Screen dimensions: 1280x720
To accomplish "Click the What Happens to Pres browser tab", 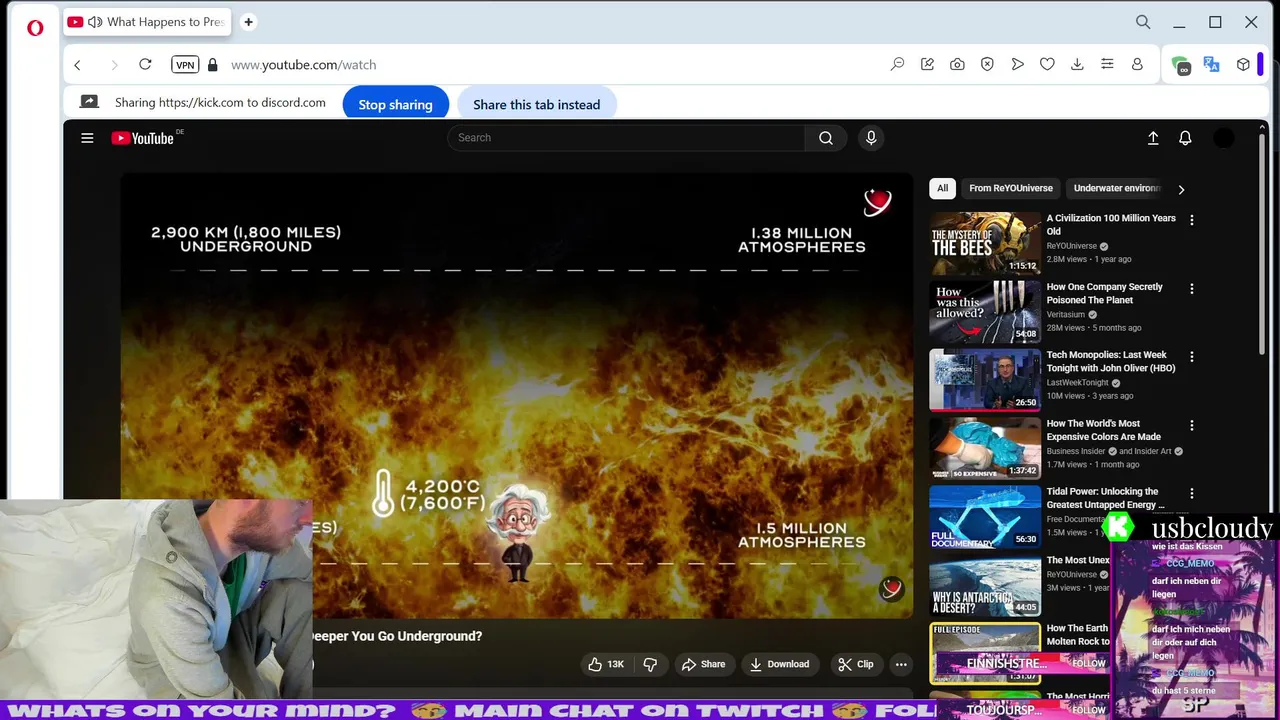I will [146, 22].
